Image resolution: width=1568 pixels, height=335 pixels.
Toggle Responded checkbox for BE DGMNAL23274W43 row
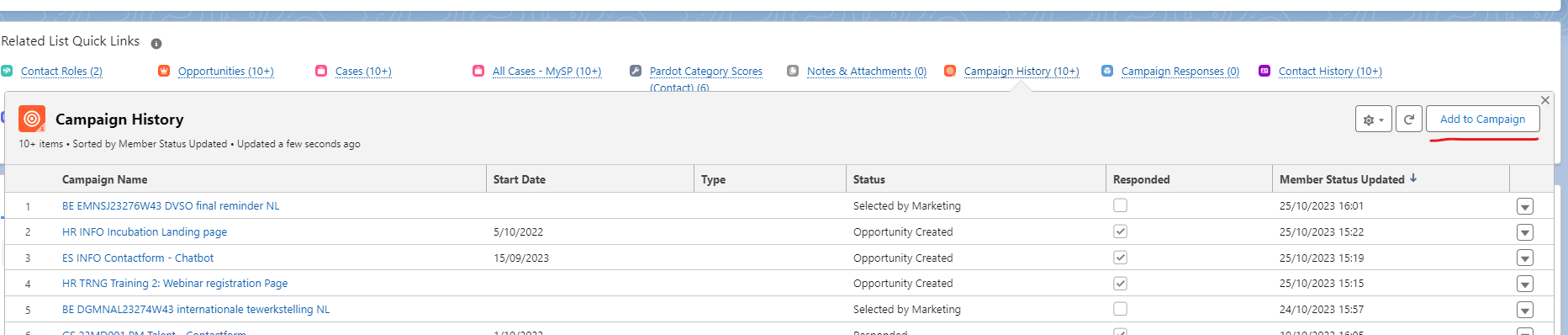pos(1120,309)
